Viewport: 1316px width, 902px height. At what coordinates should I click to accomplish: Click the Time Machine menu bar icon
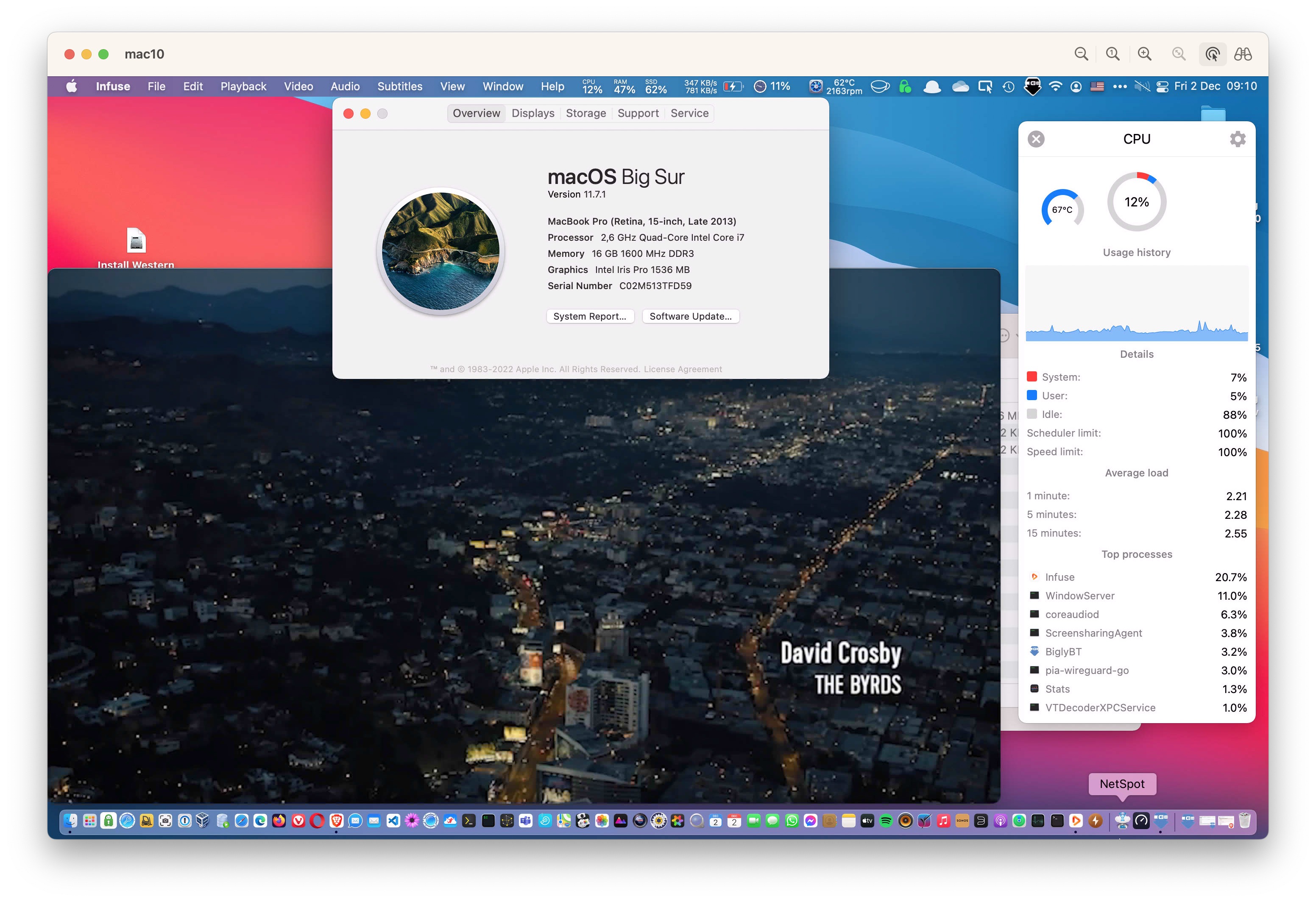tap(1009, 86)
